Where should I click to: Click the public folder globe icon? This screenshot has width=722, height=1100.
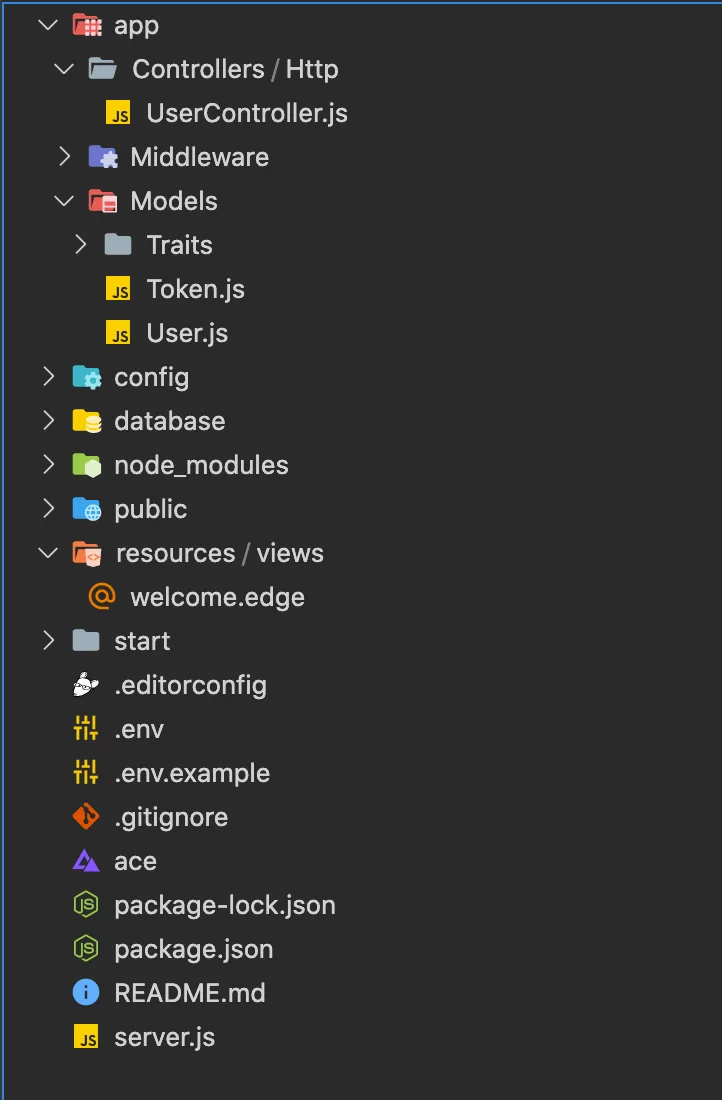(x=86, y=509)
